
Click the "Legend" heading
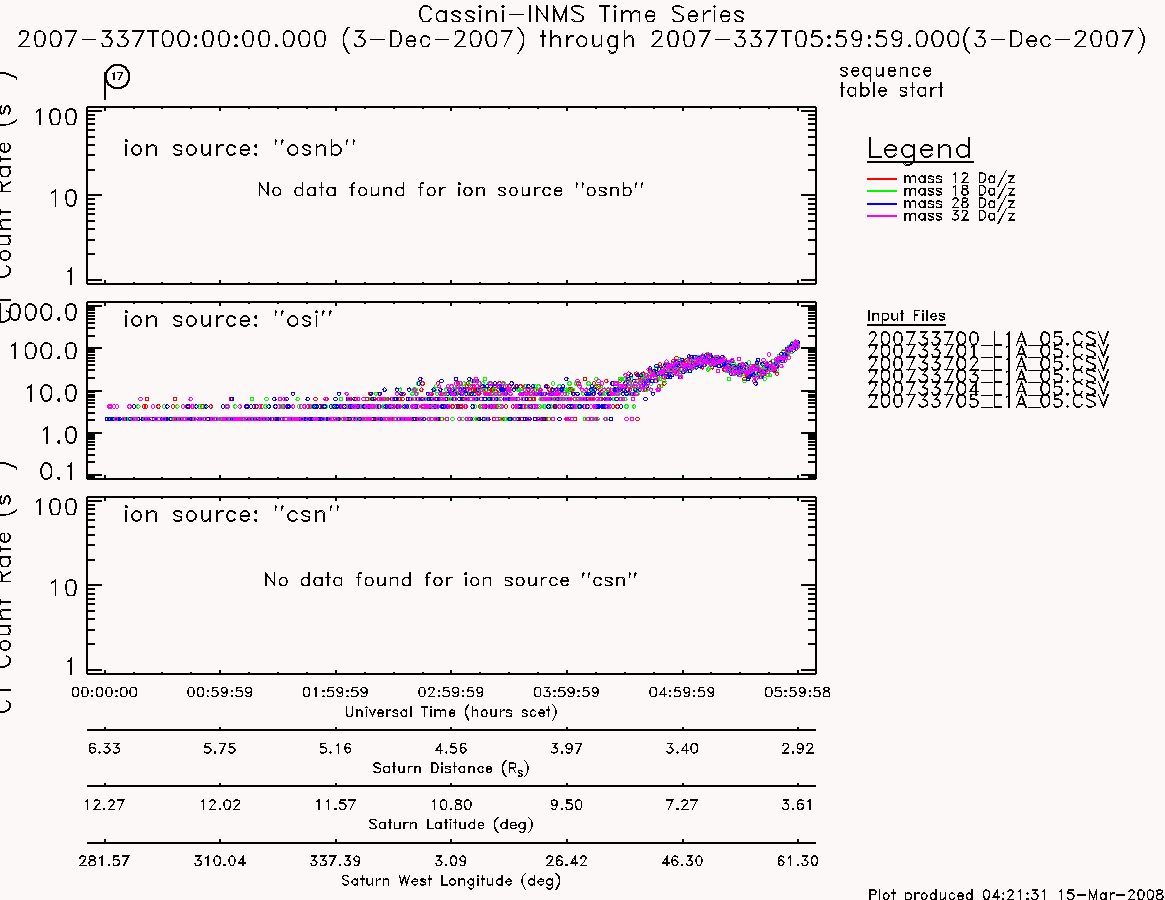[x=919, y=149]
